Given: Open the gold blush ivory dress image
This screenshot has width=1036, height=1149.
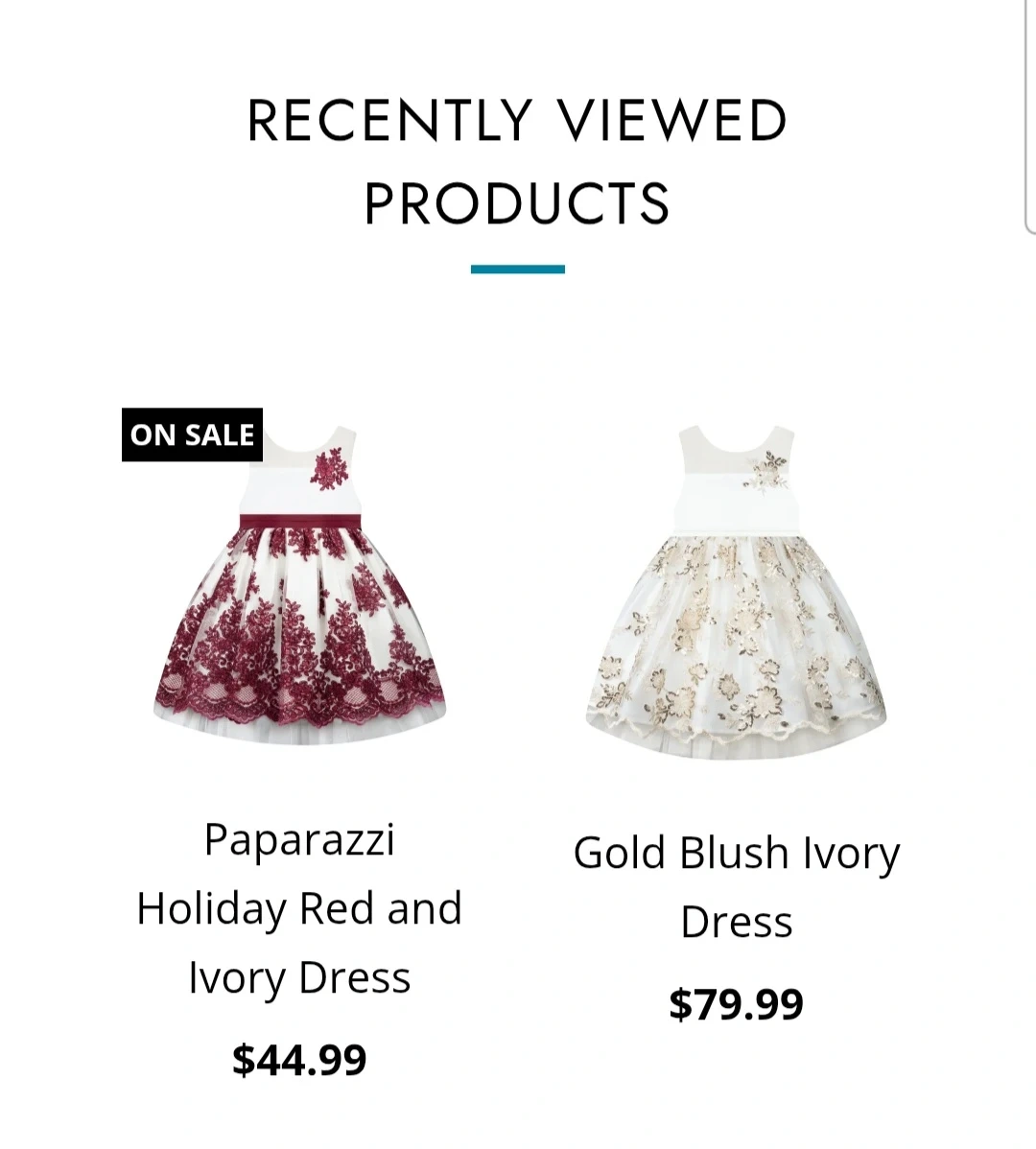Looking at the screenshot, I should [737, 592].
